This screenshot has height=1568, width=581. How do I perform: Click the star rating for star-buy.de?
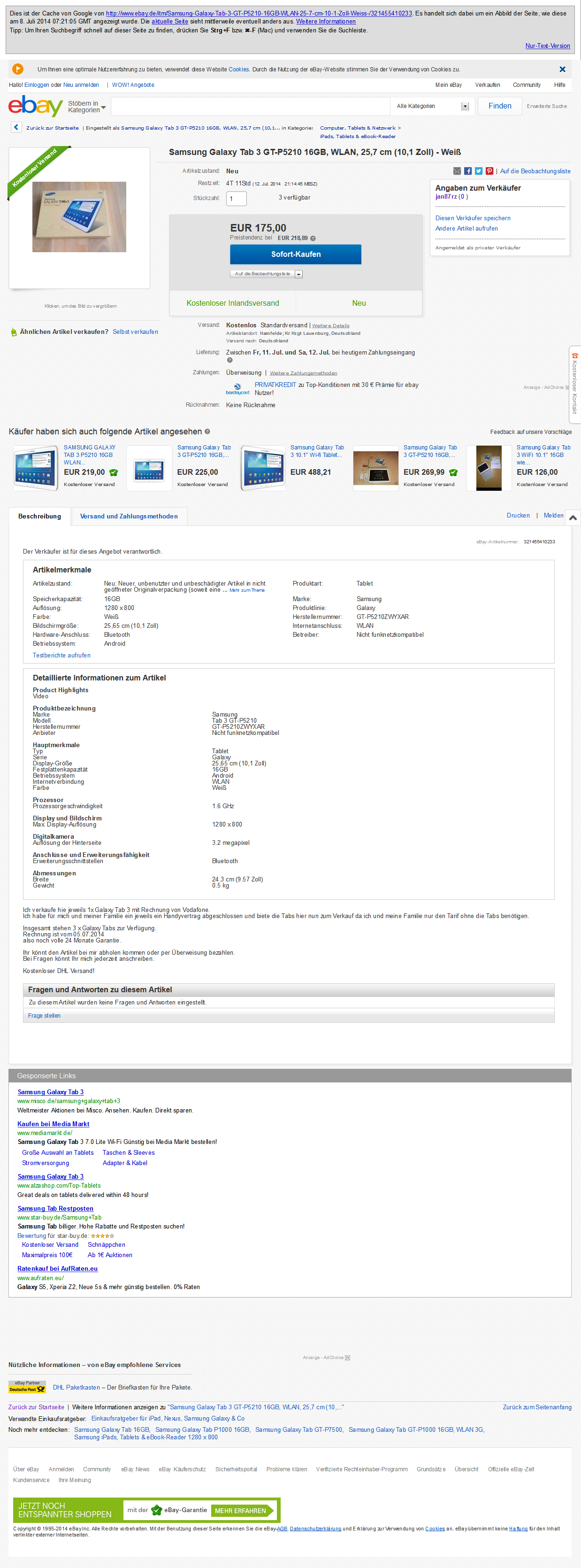tap(102, 1236)
